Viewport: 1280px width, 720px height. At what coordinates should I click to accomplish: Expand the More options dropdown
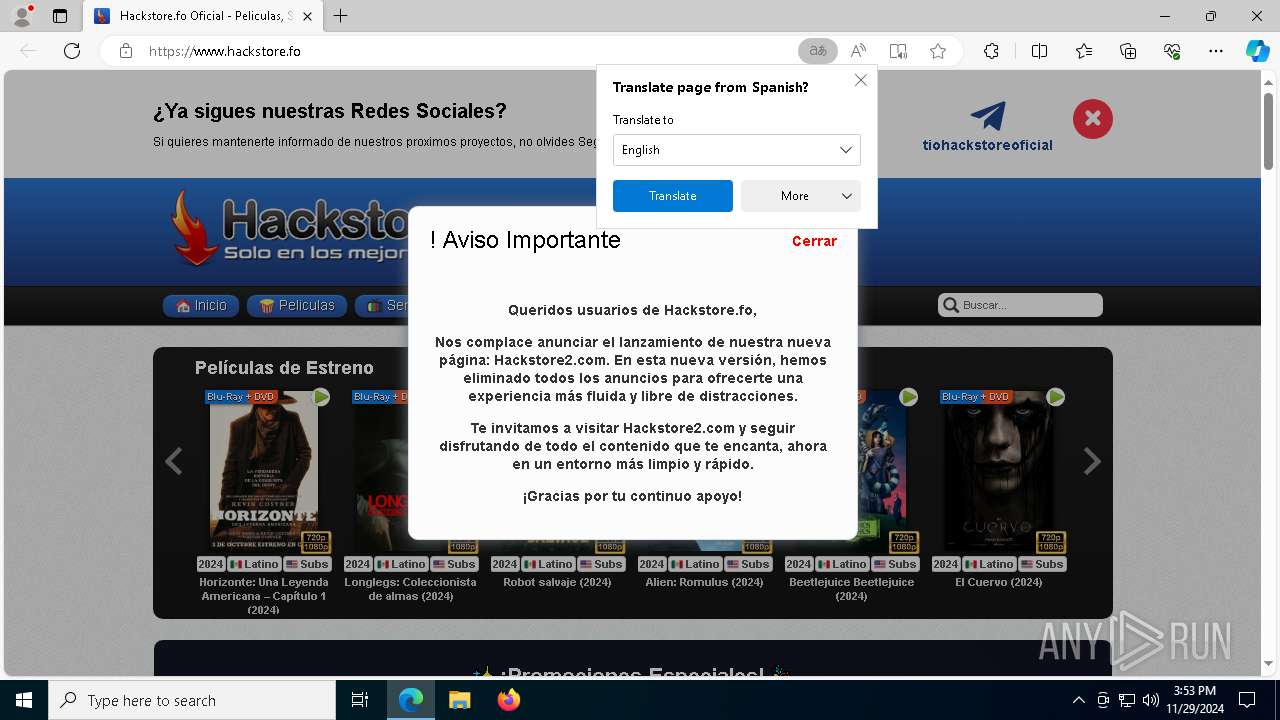coord(801,196)
